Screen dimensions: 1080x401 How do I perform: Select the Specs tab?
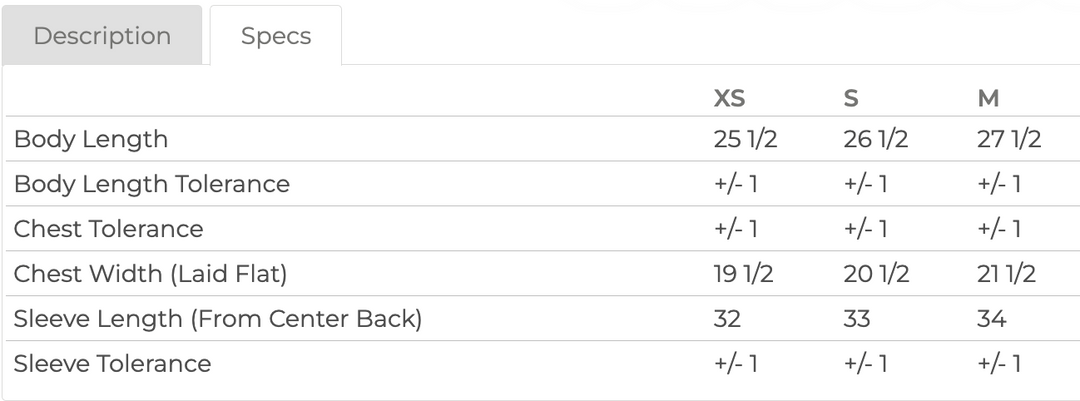click(x=276, y=35)
